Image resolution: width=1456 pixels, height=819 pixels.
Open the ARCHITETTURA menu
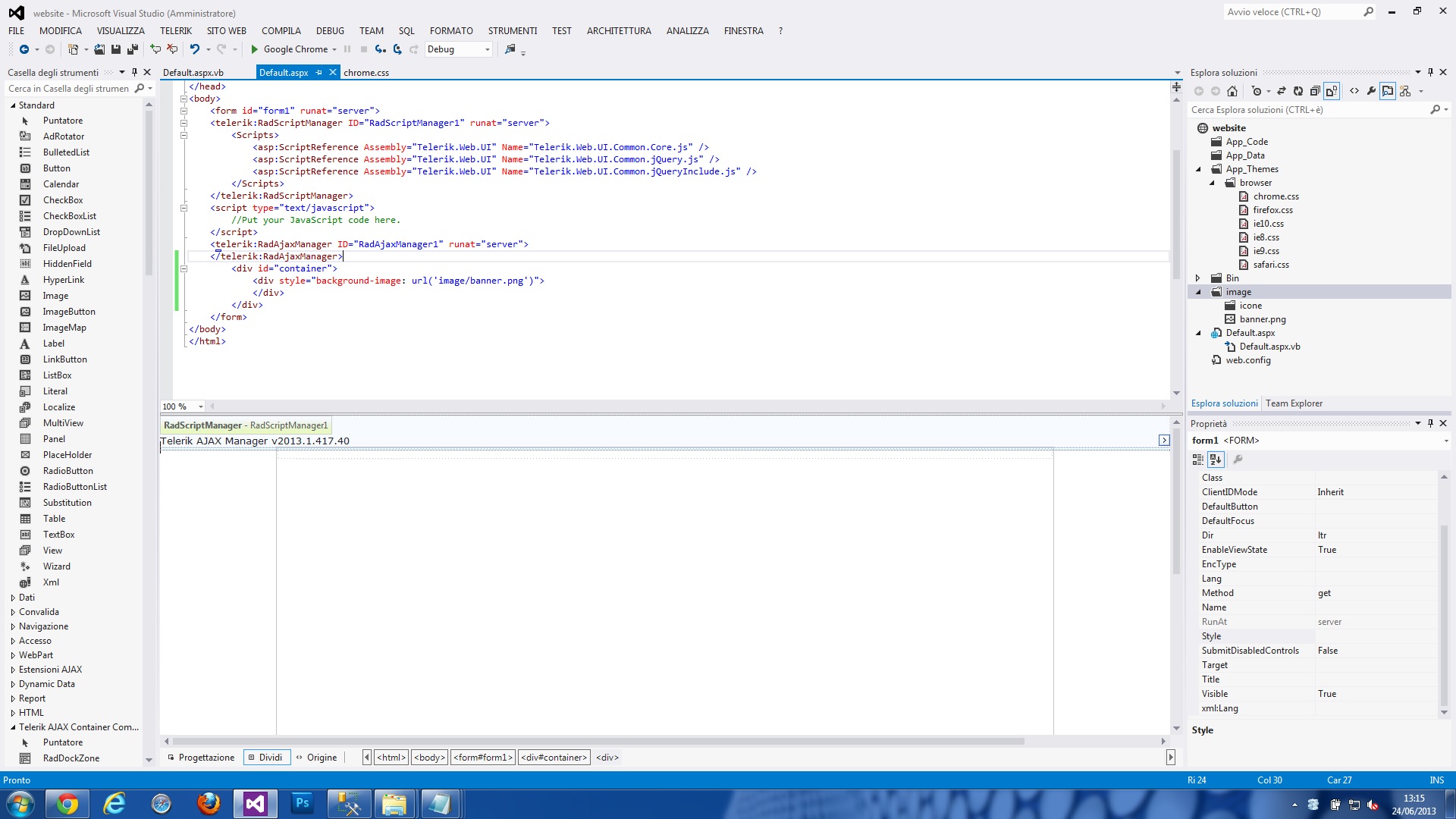pos(619,31)
